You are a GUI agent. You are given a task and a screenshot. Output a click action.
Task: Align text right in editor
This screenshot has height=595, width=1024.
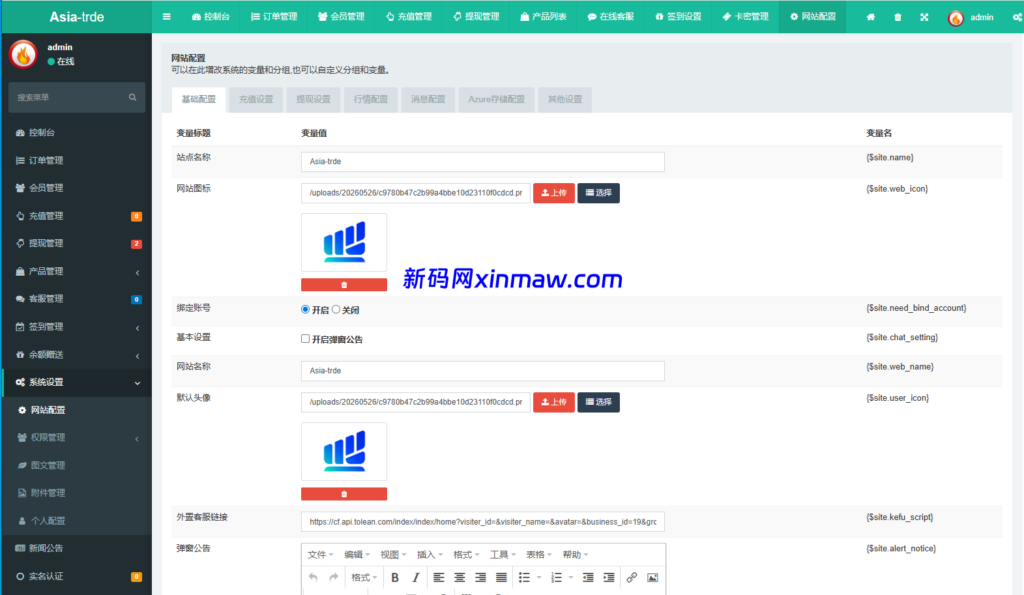pos(481,577)
